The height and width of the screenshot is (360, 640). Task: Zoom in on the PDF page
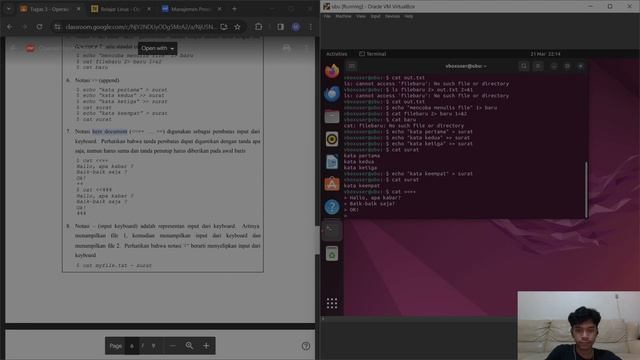(206, 346)
